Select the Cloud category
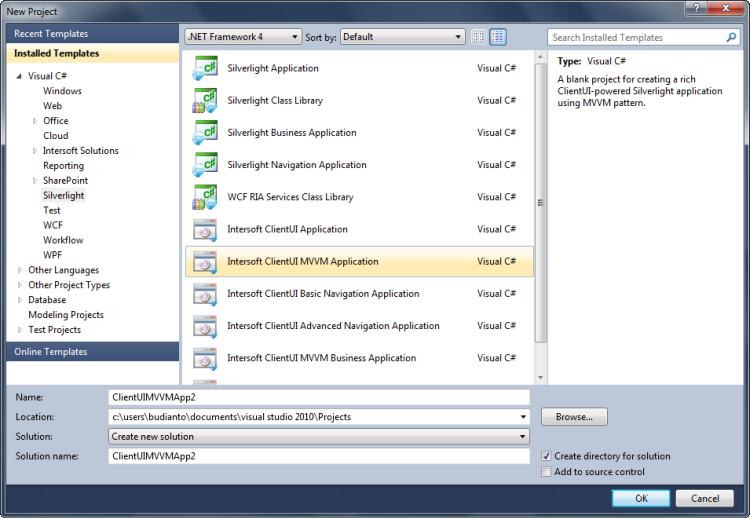This screenshot has height=518, width=750. (55, 136)
